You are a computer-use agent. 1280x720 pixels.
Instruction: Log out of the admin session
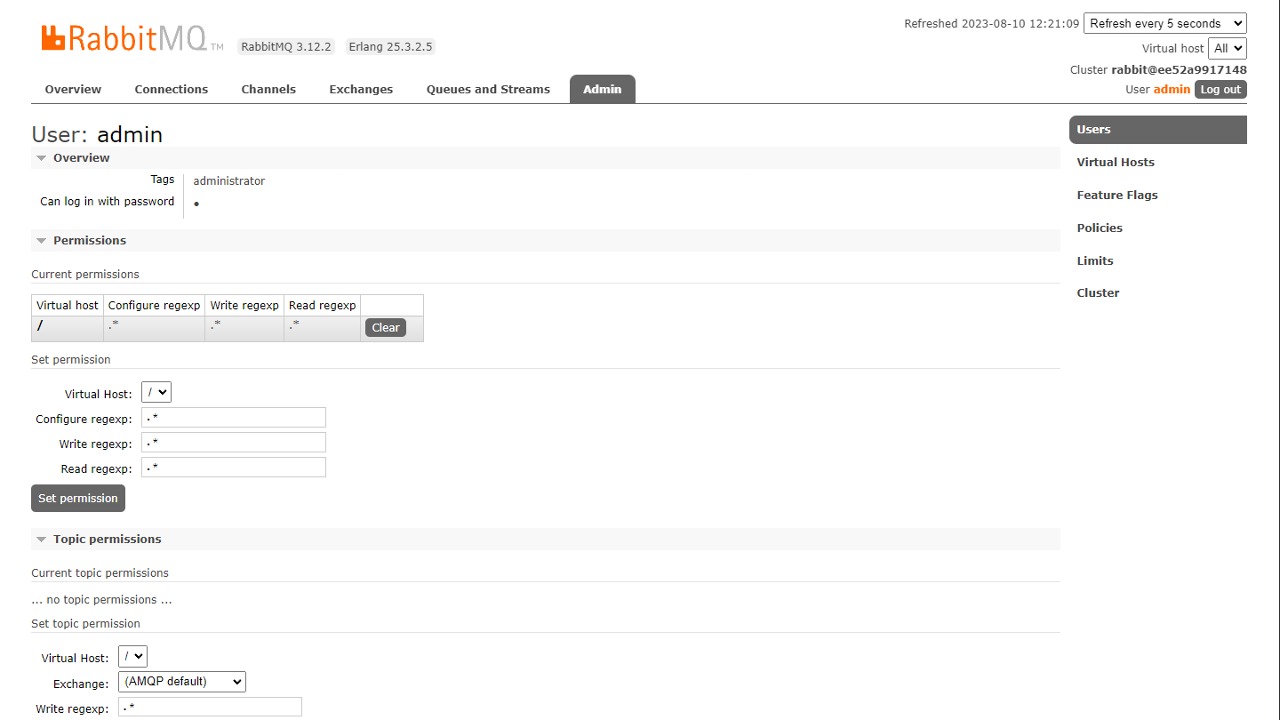coord(1220,89)
